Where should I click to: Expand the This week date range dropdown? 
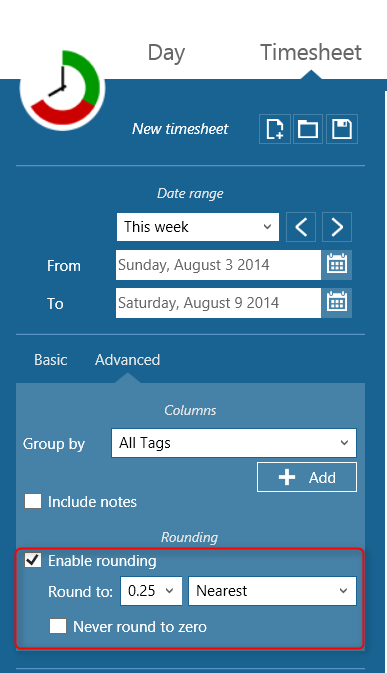(x=198, y=227)
